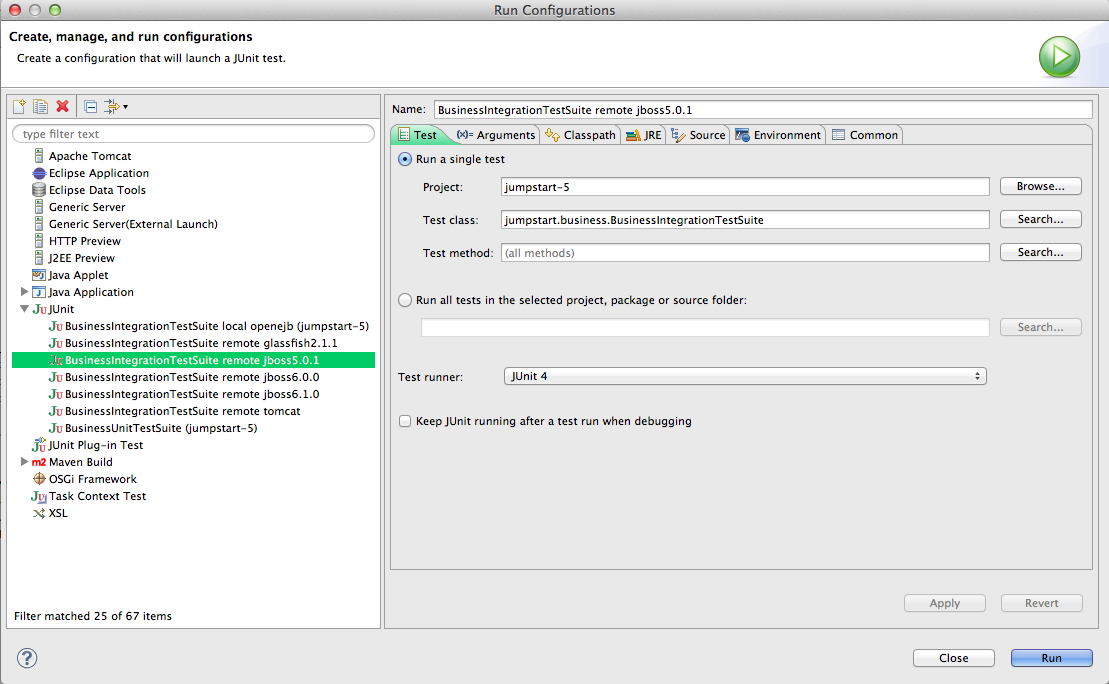The image size is (1109, 684).
Task: Click the Java Application icon
Action: 39,291
